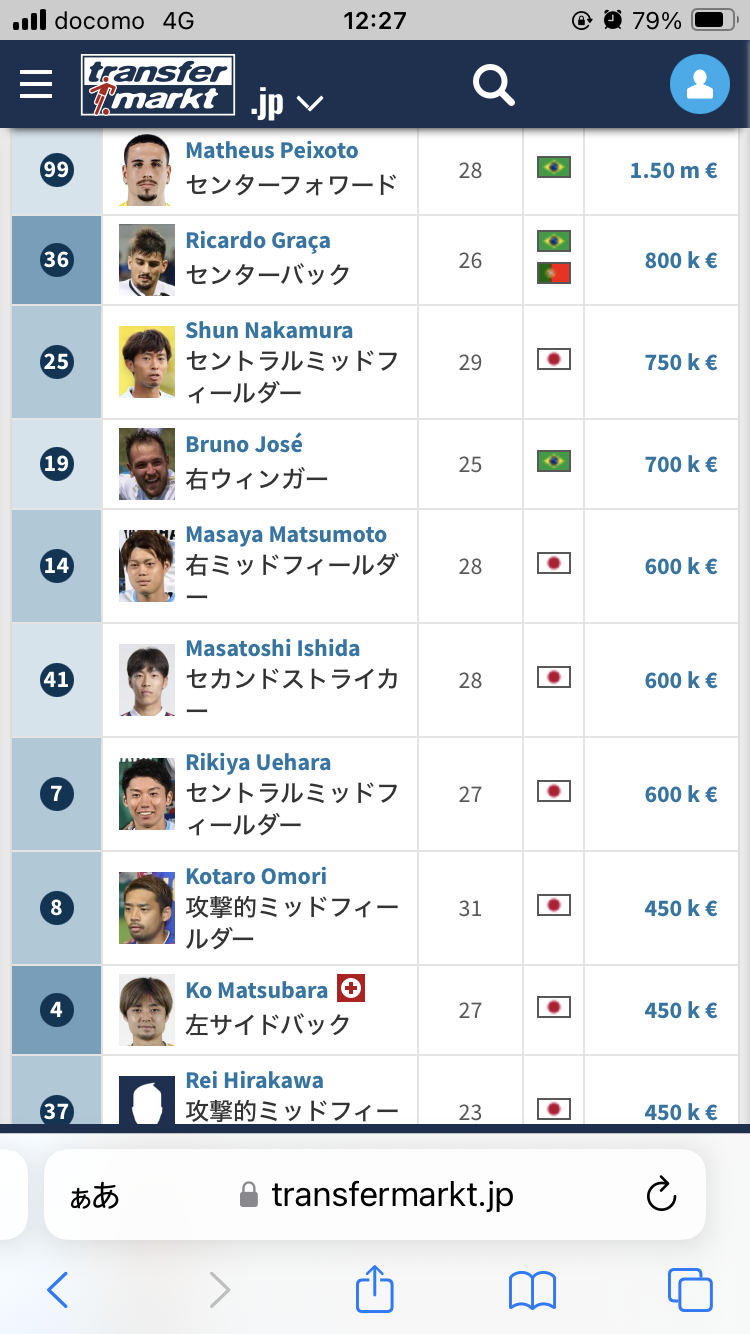The image size is (750, 1334).
Task: Tap Bruno José player photo
Action: pyautogui.click(x=147, y=464)
